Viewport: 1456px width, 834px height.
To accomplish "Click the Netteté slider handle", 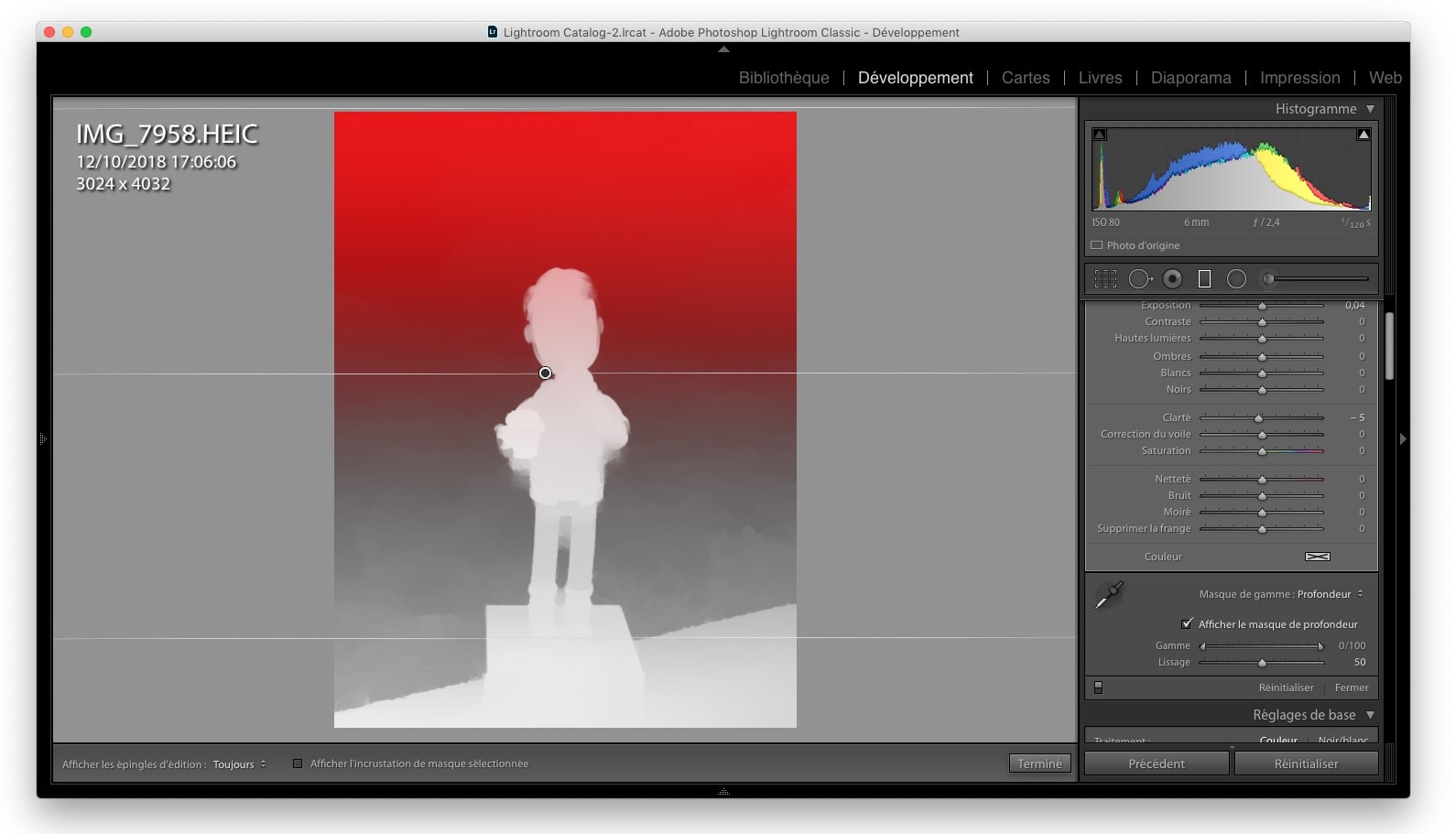I will click(x=1262, y=480).
